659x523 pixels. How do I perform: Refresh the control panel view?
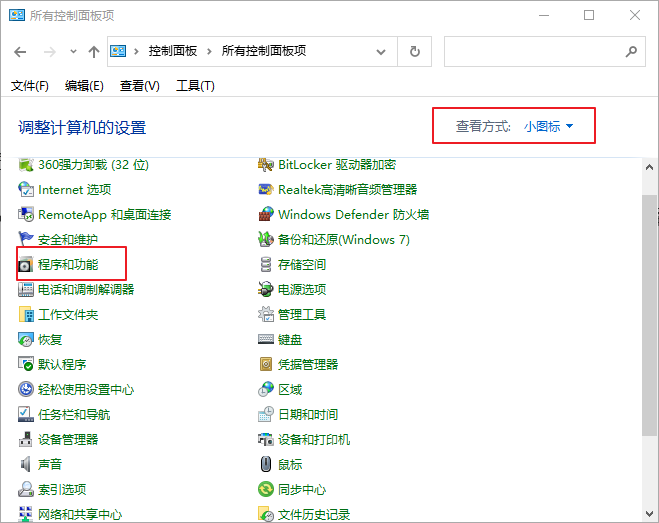(x=415, y=52)
